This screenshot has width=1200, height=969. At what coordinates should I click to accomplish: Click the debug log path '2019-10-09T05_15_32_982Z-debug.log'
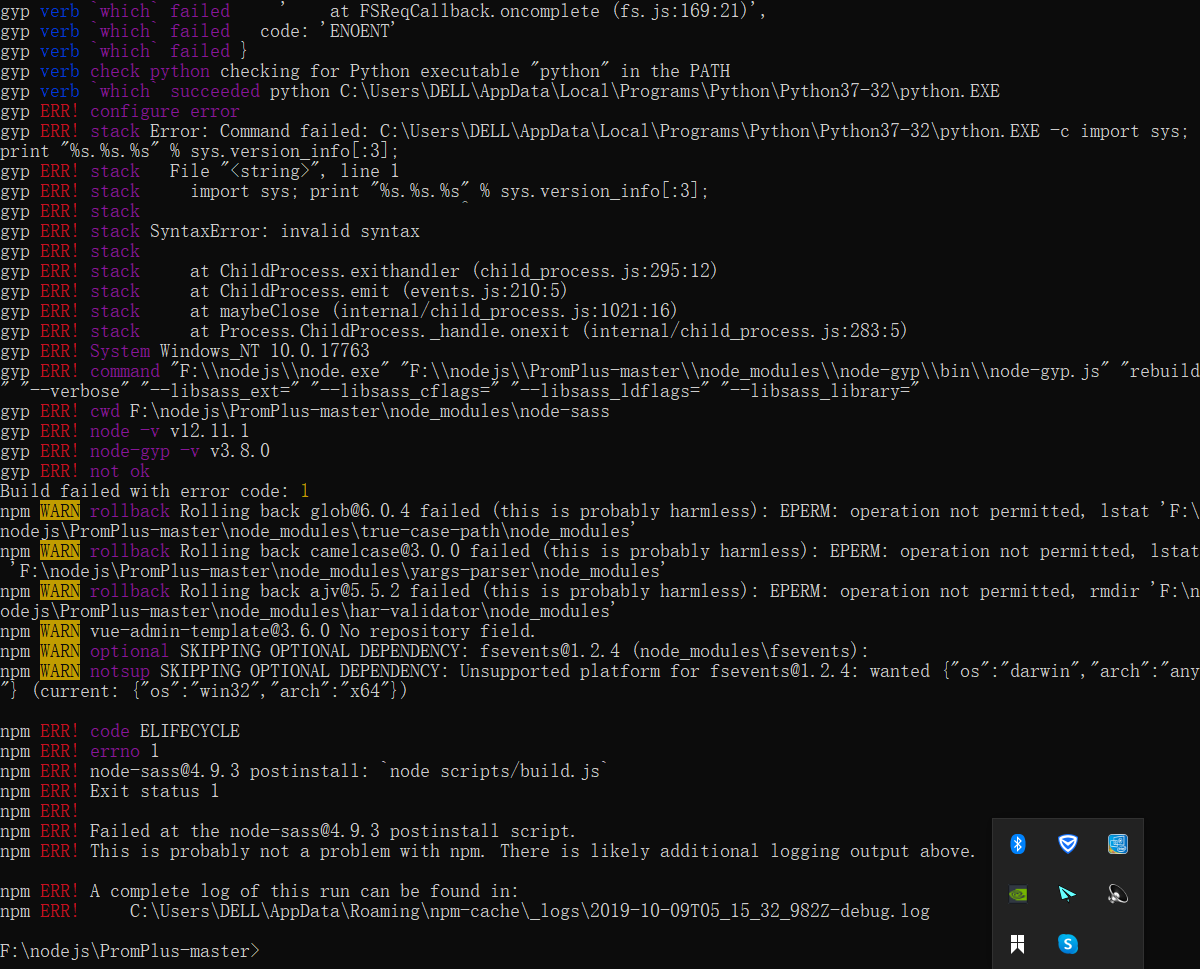pos(760,911)
